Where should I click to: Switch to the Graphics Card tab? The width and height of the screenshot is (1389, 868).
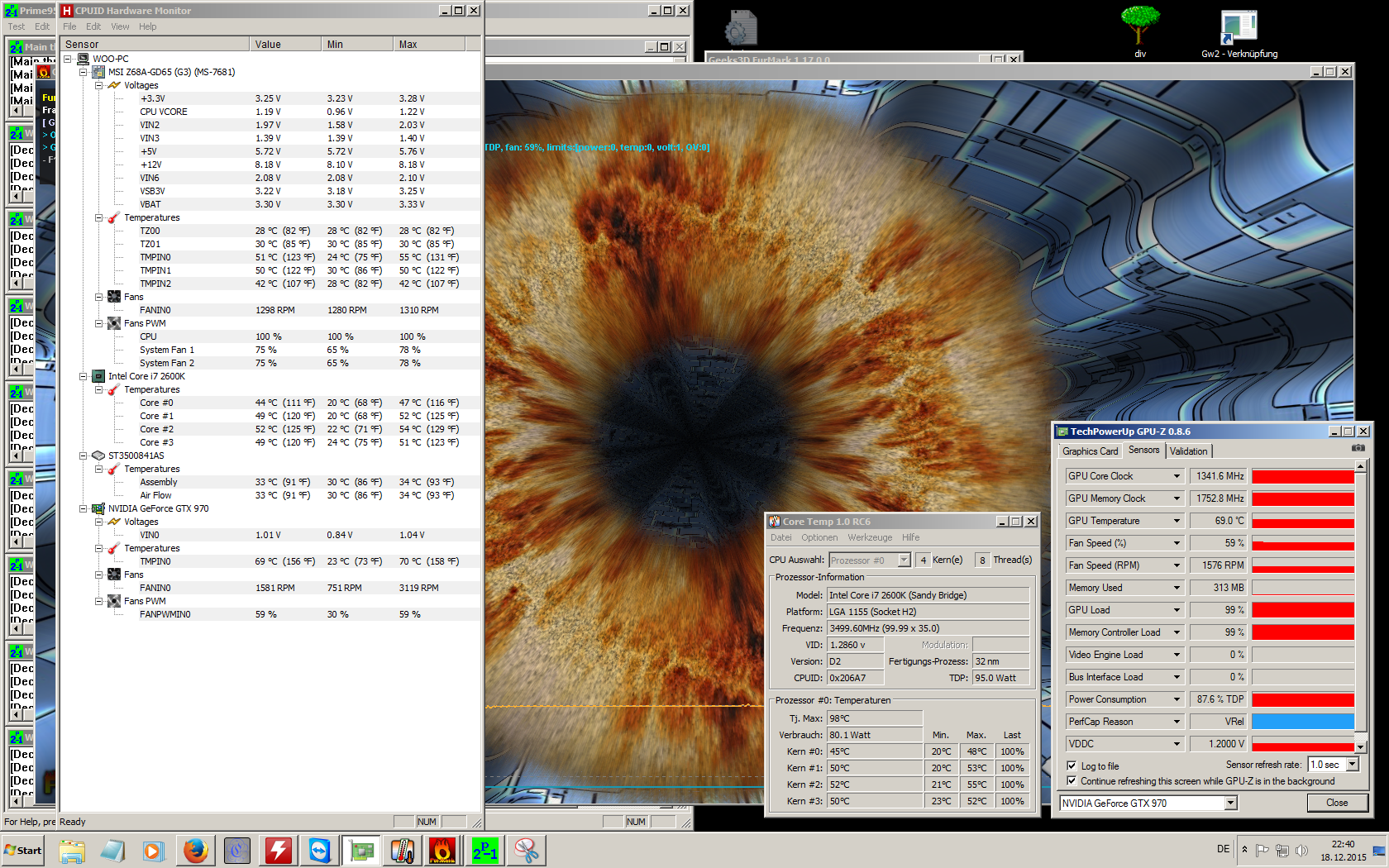point(1090,451)
